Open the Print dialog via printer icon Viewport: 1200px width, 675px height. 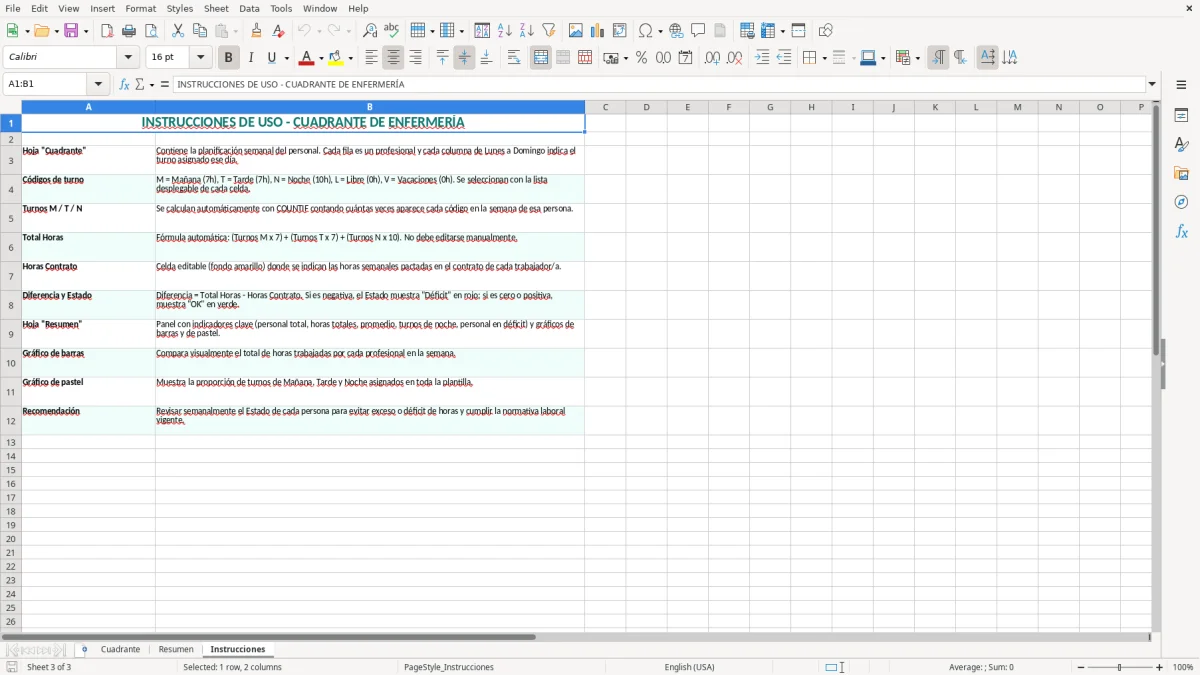(129, 31)
